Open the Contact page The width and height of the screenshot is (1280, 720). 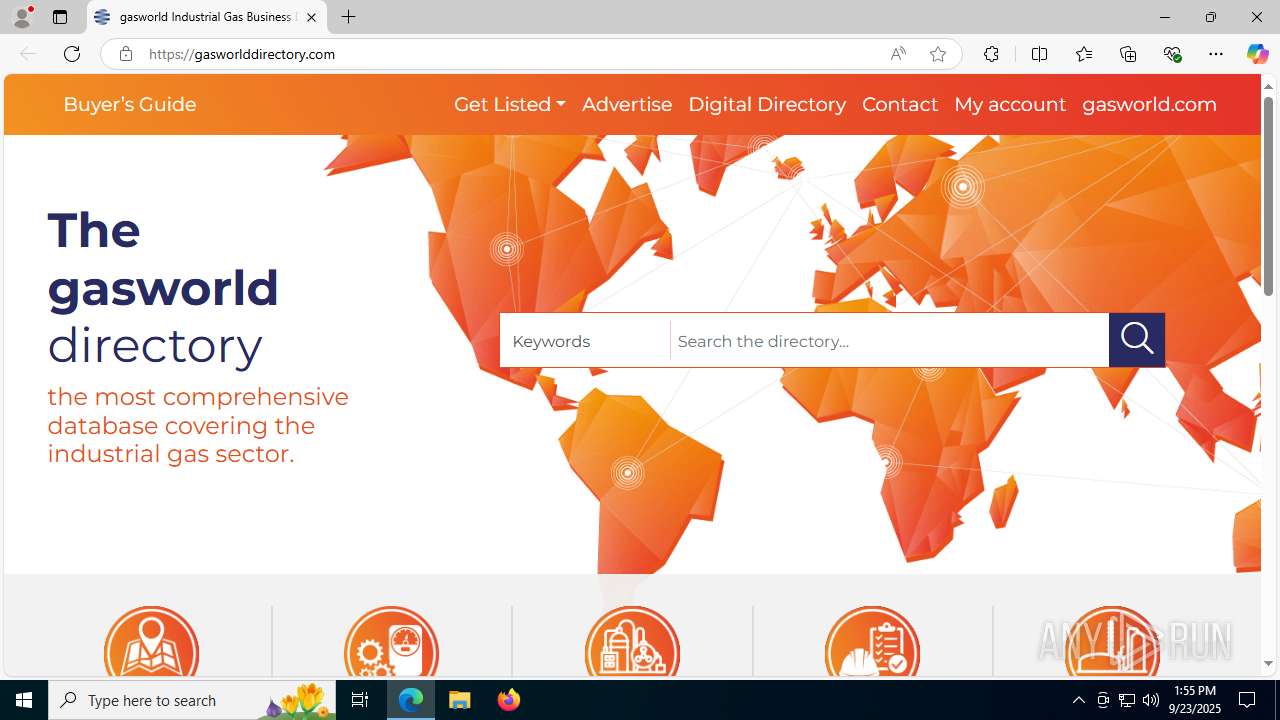[x=900, y=104]
